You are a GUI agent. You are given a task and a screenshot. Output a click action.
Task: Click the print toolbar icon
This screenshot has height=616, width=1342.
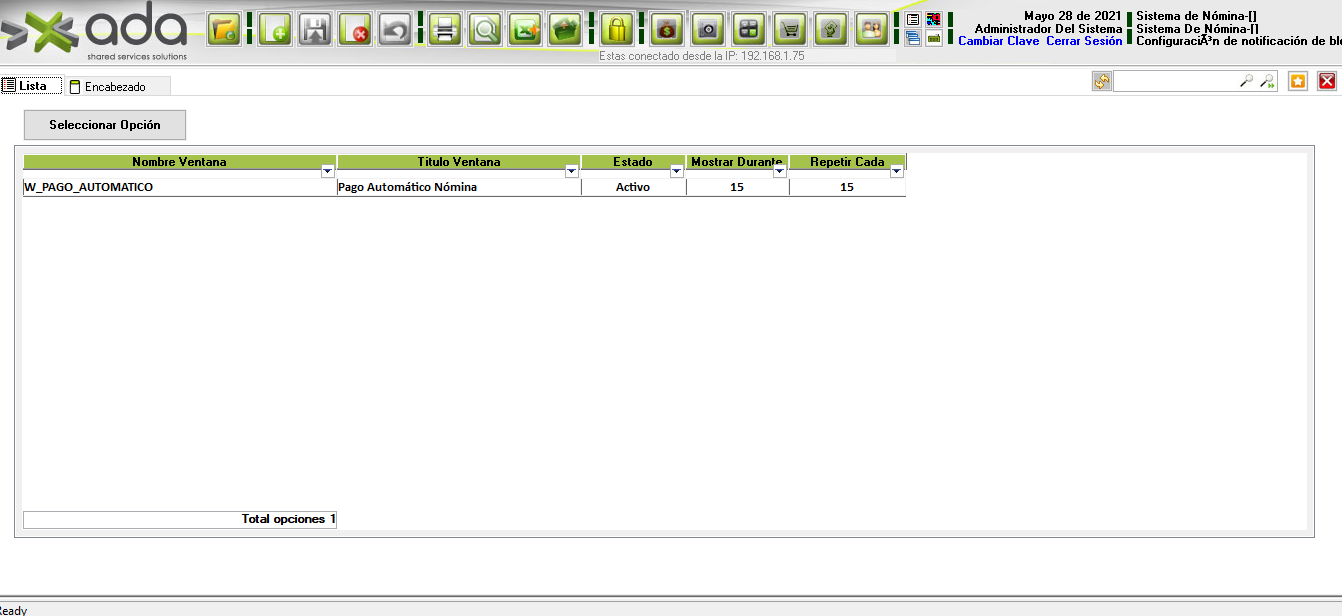coord(445,30)
